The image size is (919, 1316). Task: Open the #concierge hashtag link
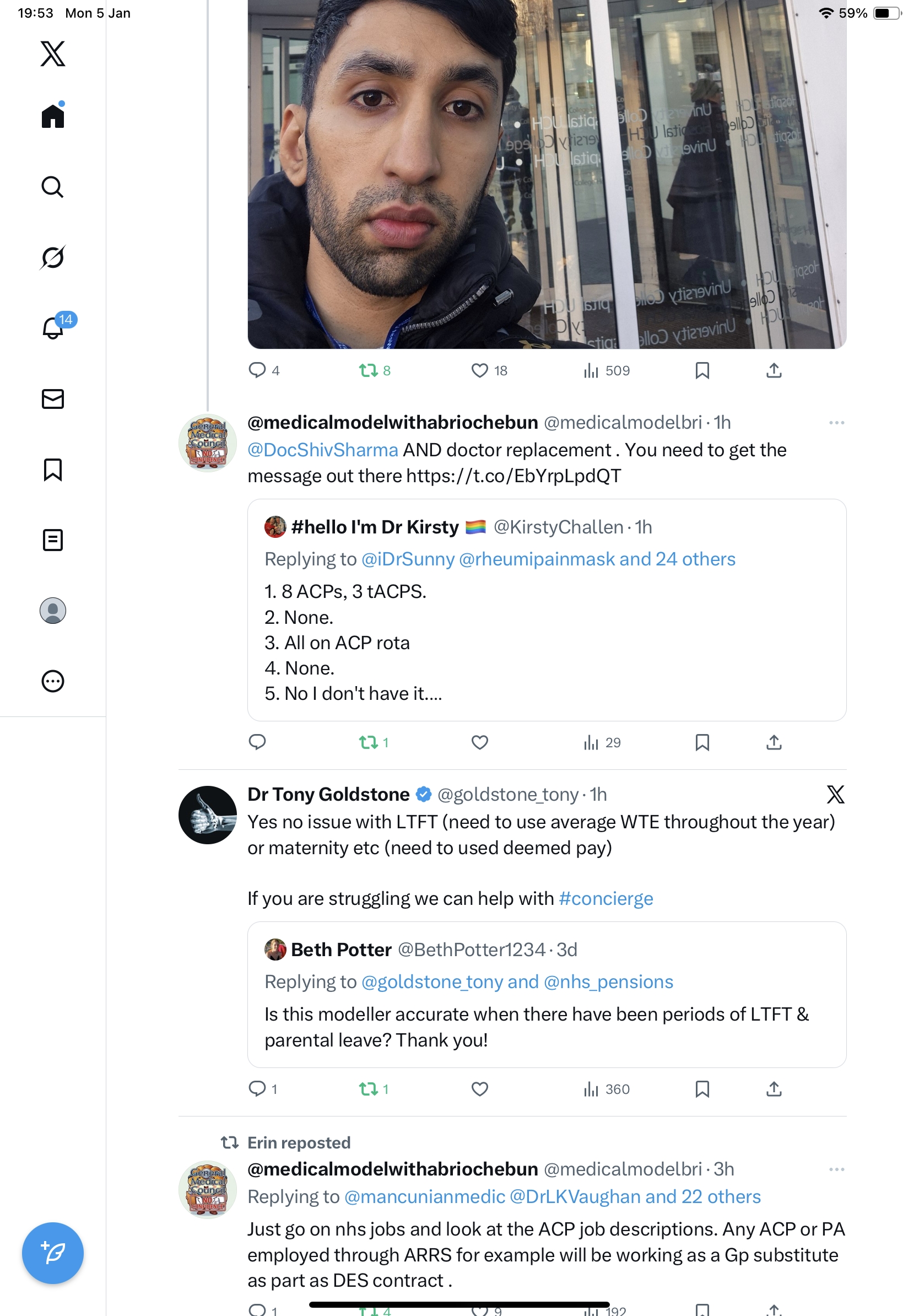pyautogui.click(x=606, y=898)
